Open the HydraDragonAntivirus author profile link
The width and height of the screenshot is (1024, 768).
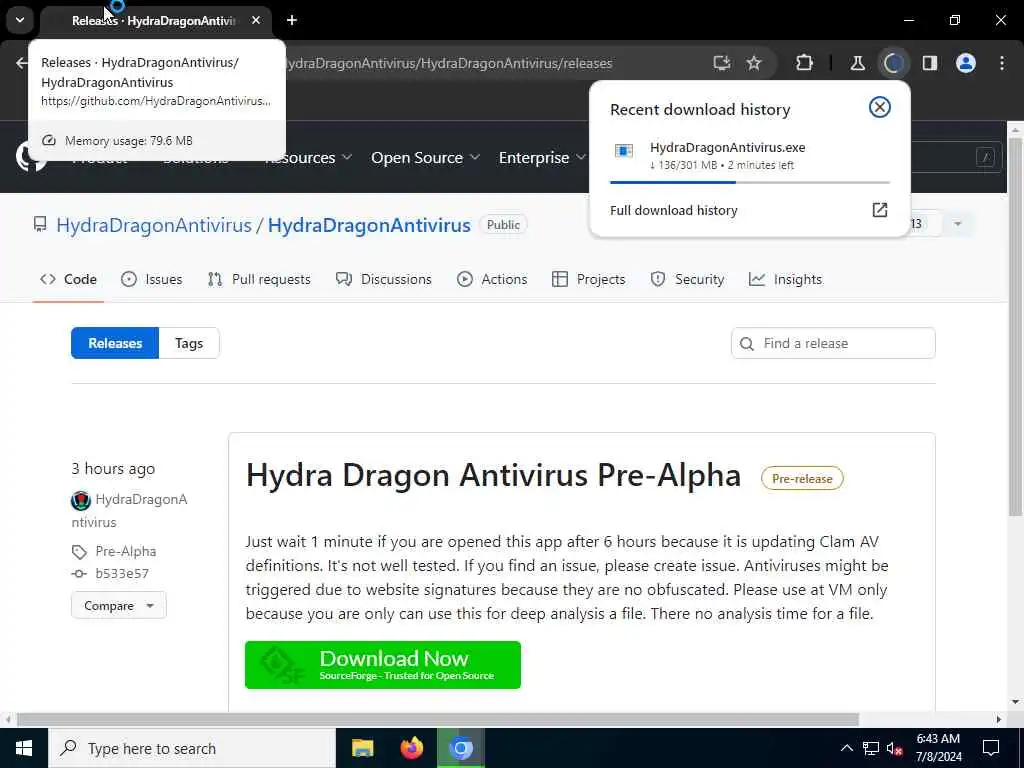[x=129, y=511]
